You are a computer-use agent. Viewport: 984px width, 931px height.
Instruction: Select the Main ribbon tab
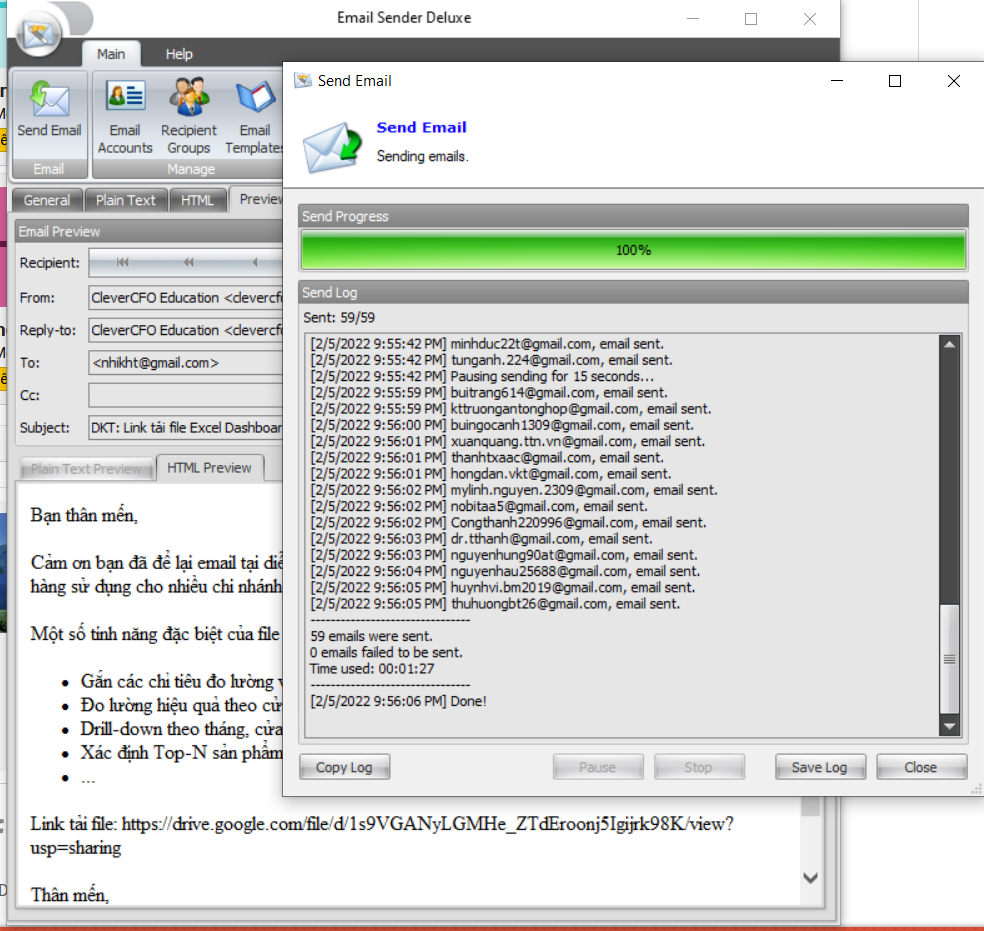(111, 54)
